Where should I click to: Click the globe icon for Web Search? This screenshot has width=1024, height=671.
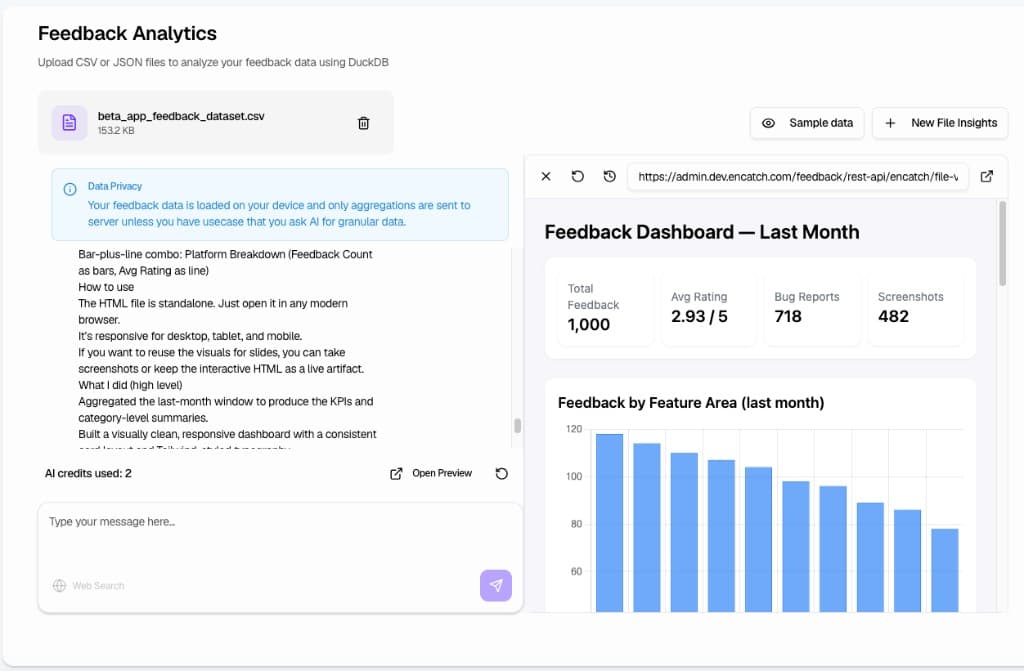(x=59, y=585)
